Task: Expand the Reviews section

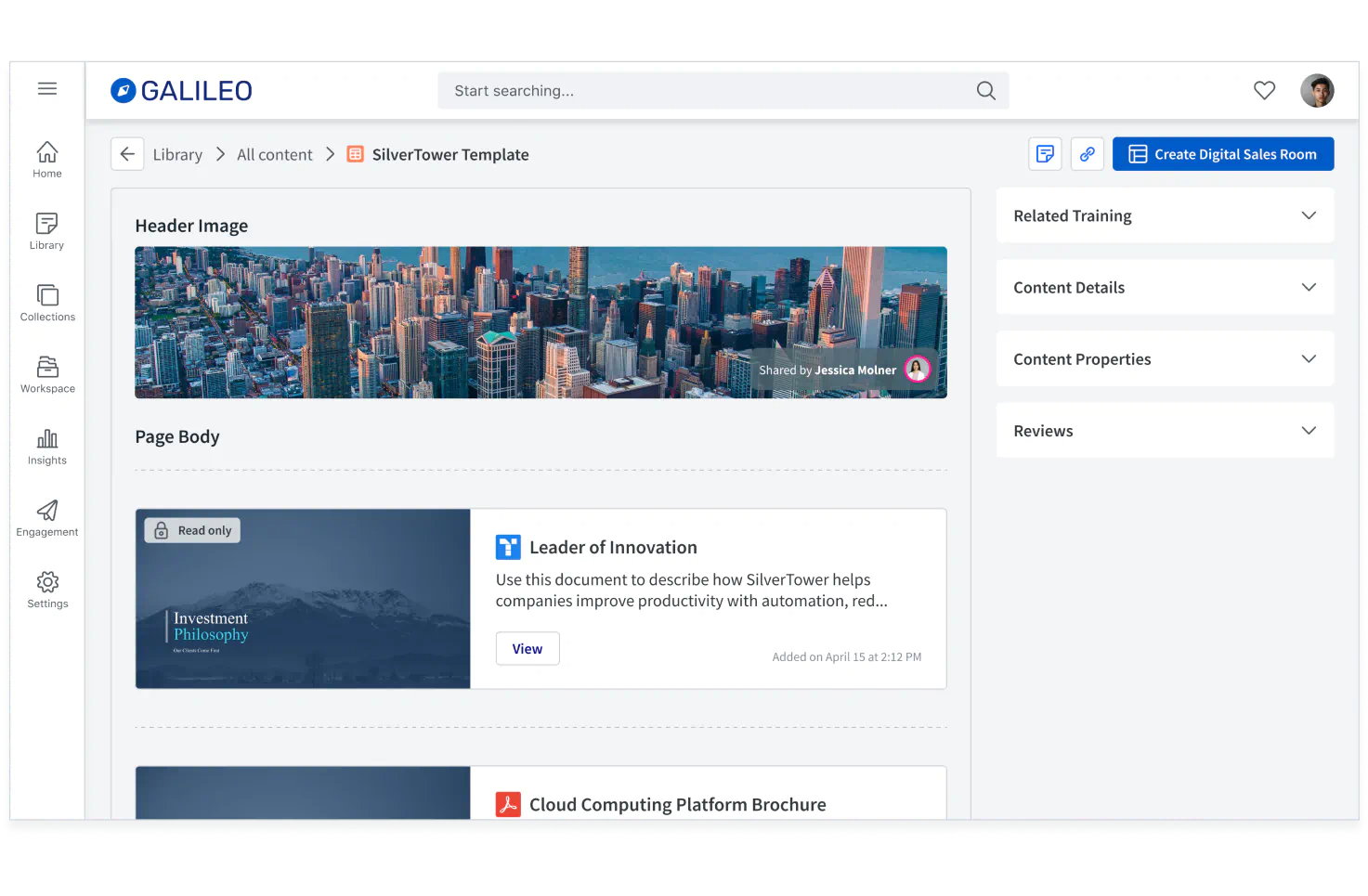Action: [x=1165, y=430]
